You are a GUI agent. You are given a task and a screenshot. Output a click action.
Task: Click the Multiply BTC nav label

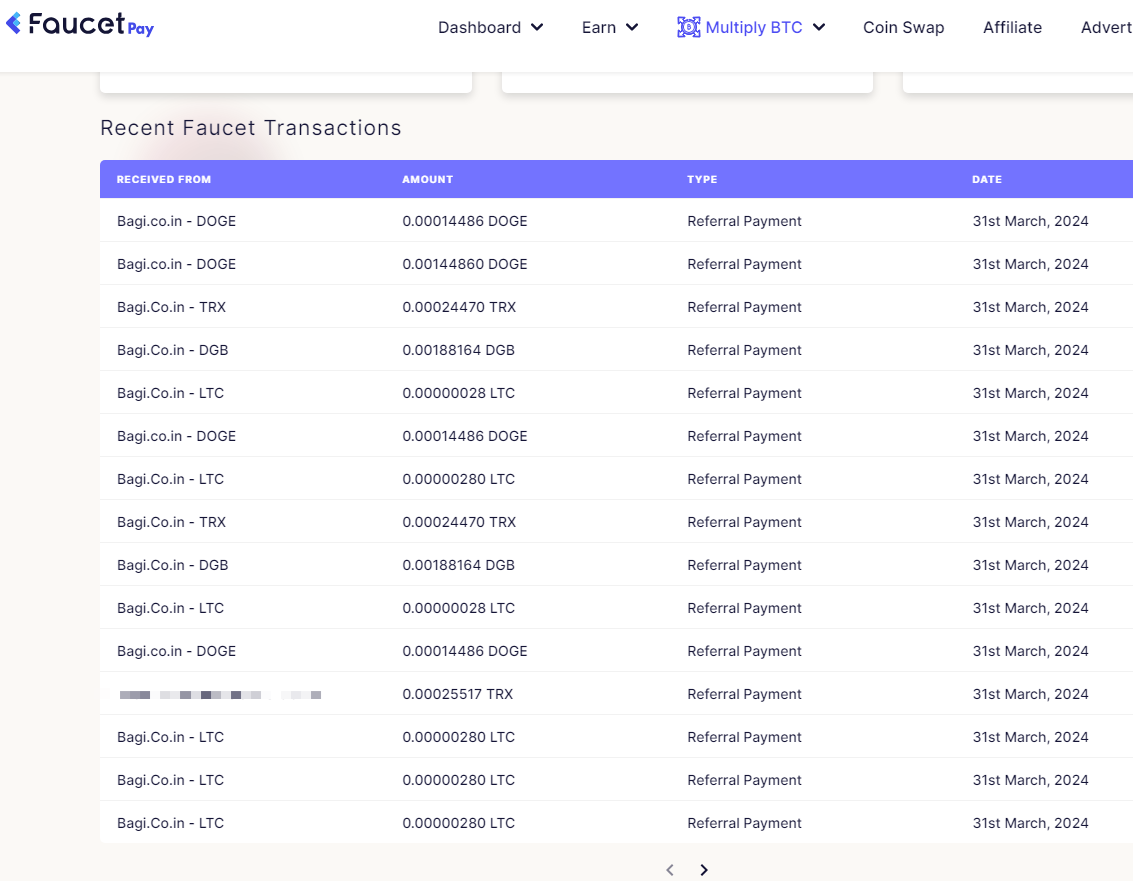click(754, 27)
